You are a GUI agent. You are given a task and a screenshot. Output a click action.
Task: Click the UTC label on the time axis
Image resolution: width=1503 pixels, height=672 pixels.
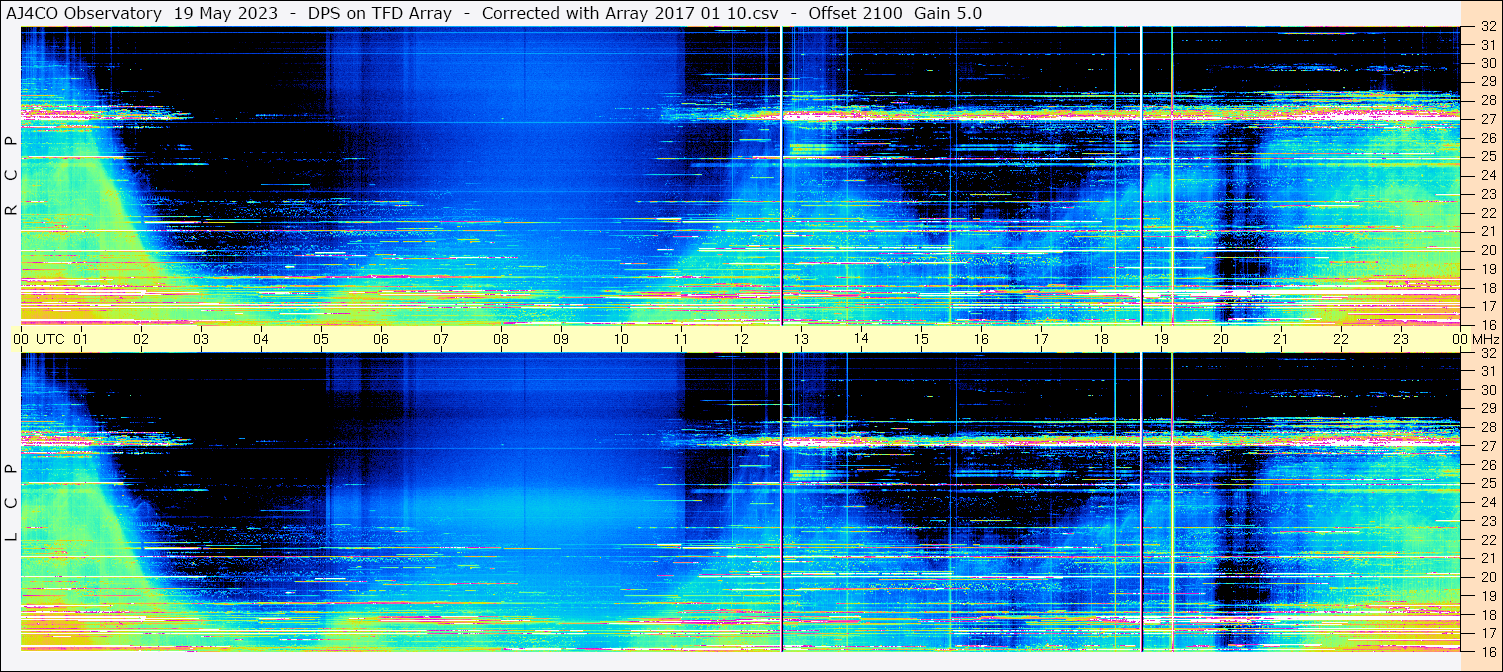tap(50, 339)
